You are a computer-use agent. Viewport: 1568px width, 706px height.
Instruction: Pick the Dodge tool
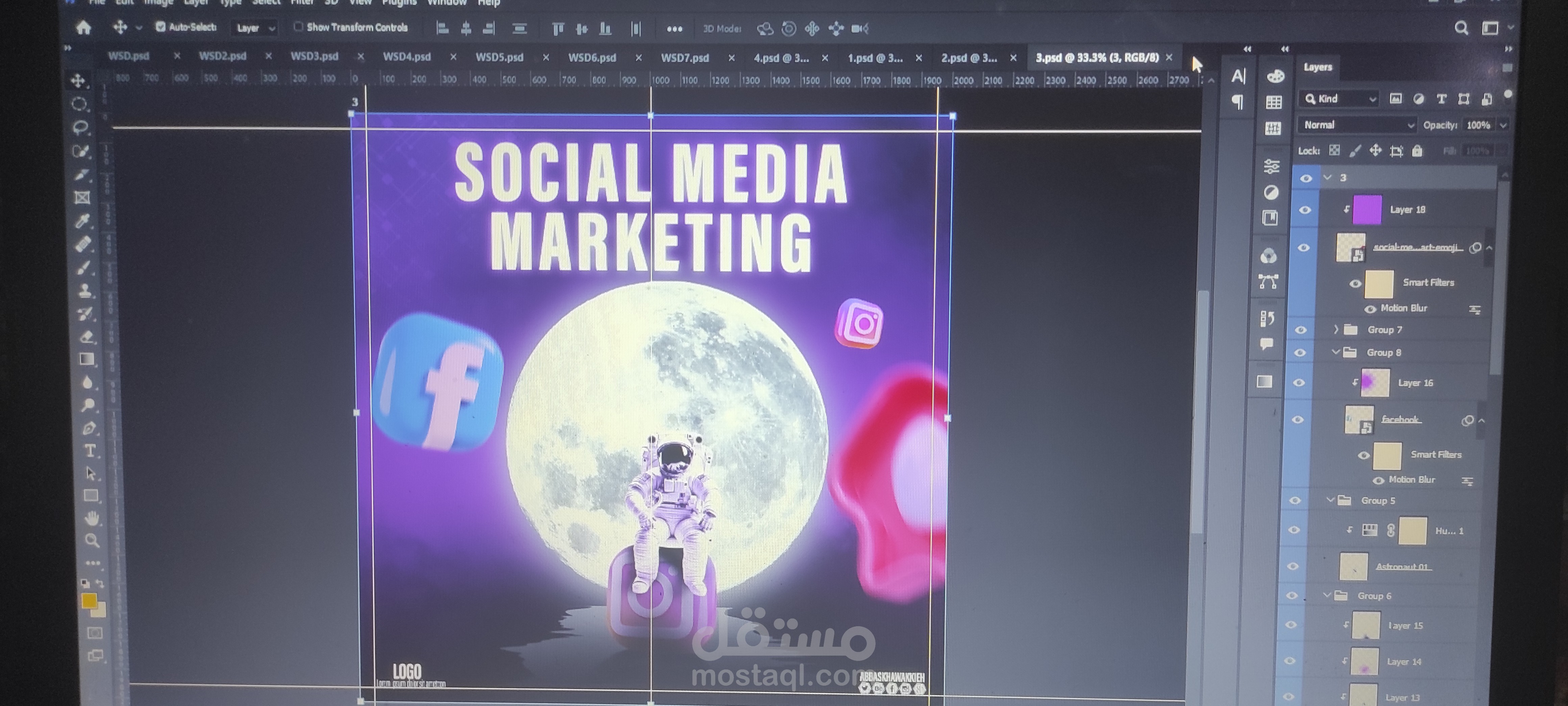[x=88, y=405]
